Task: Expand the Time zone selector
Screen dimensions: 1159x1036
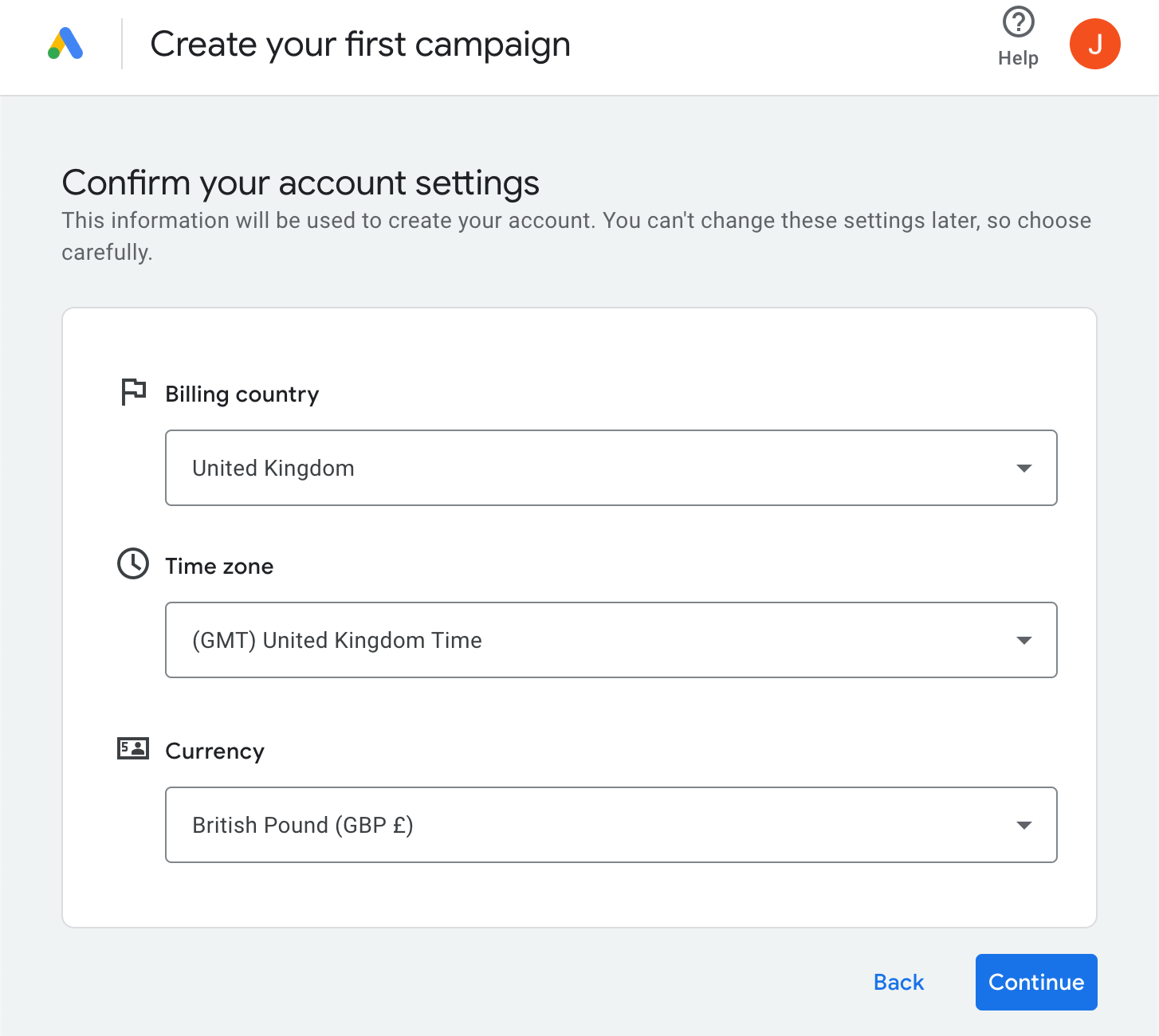Action: 611,640
